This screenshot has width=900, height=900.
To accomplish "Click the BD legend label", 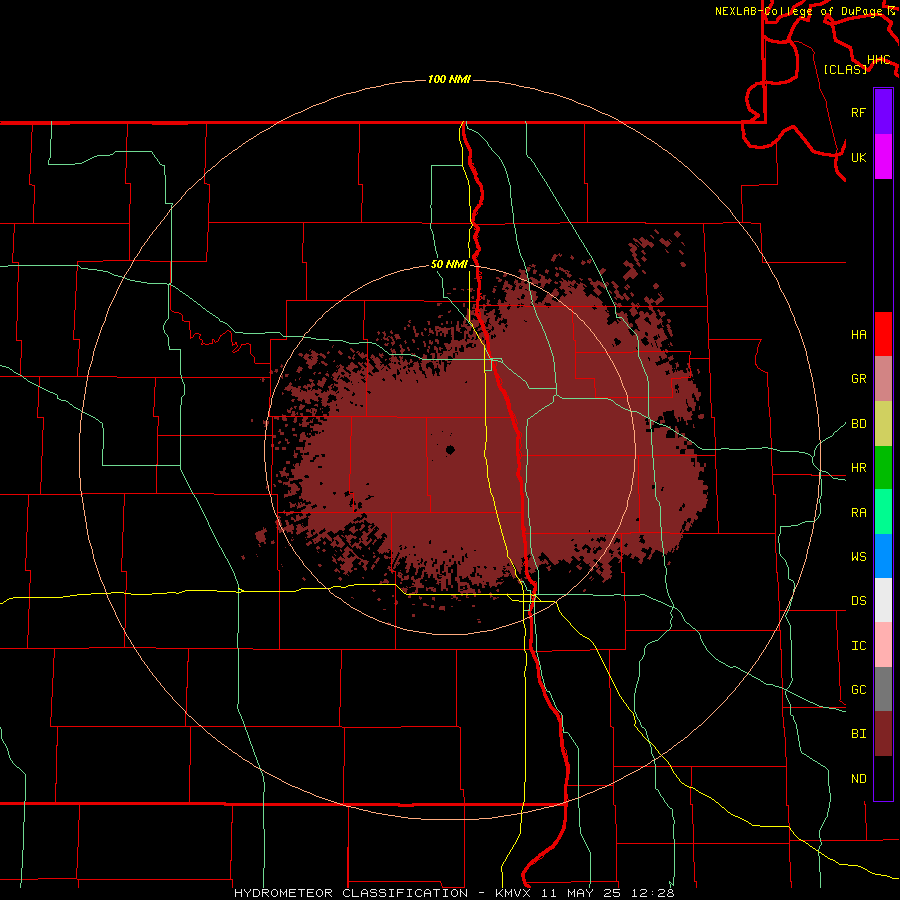I will pyautogui.click(x=858, y=424).
